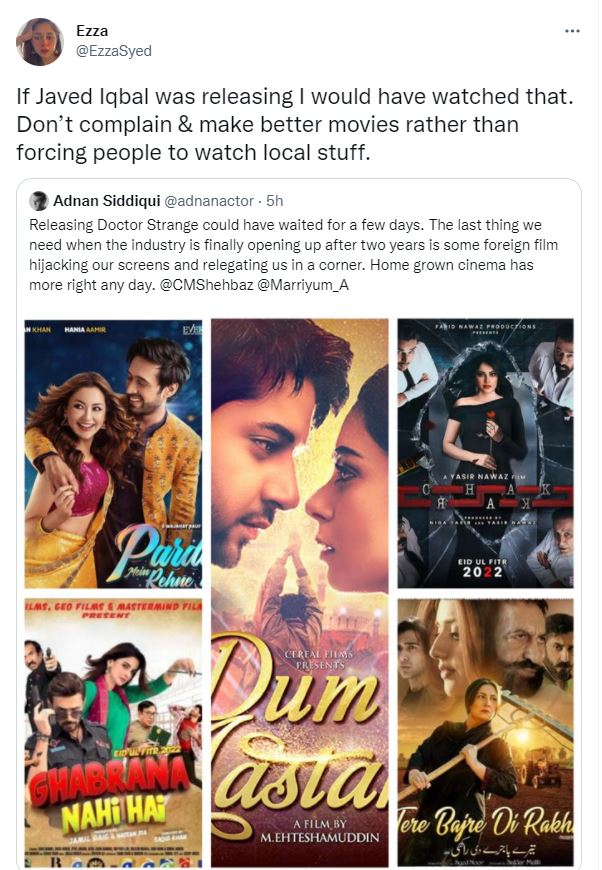Viewport: 602px width, 870px height.
Task: Click the @adnanactor handle
Action: pyautogui.click(x=209, y=201)
